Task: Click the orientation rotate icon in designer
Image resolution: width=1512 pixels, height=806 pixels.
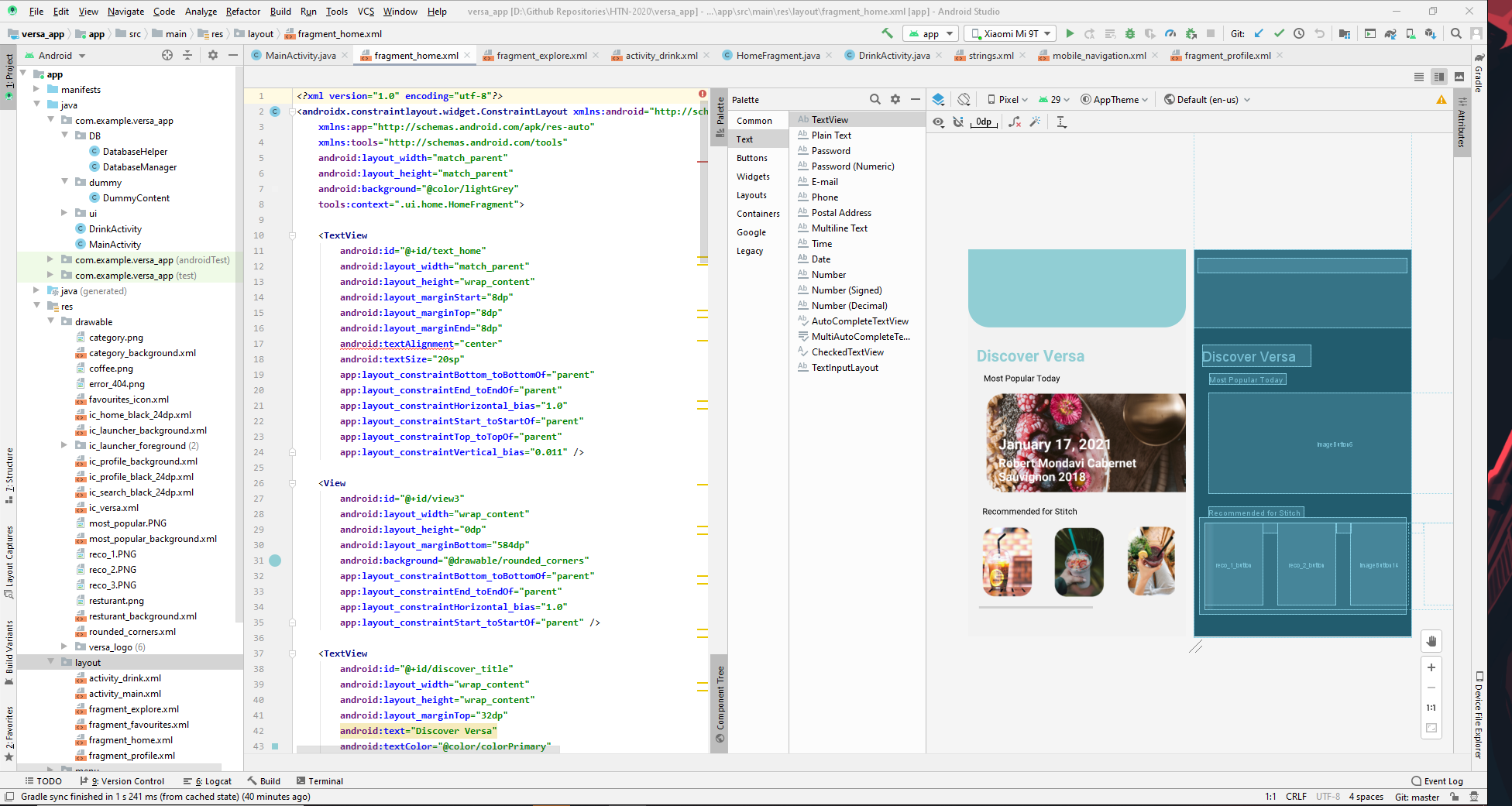Action: (964, 99)
